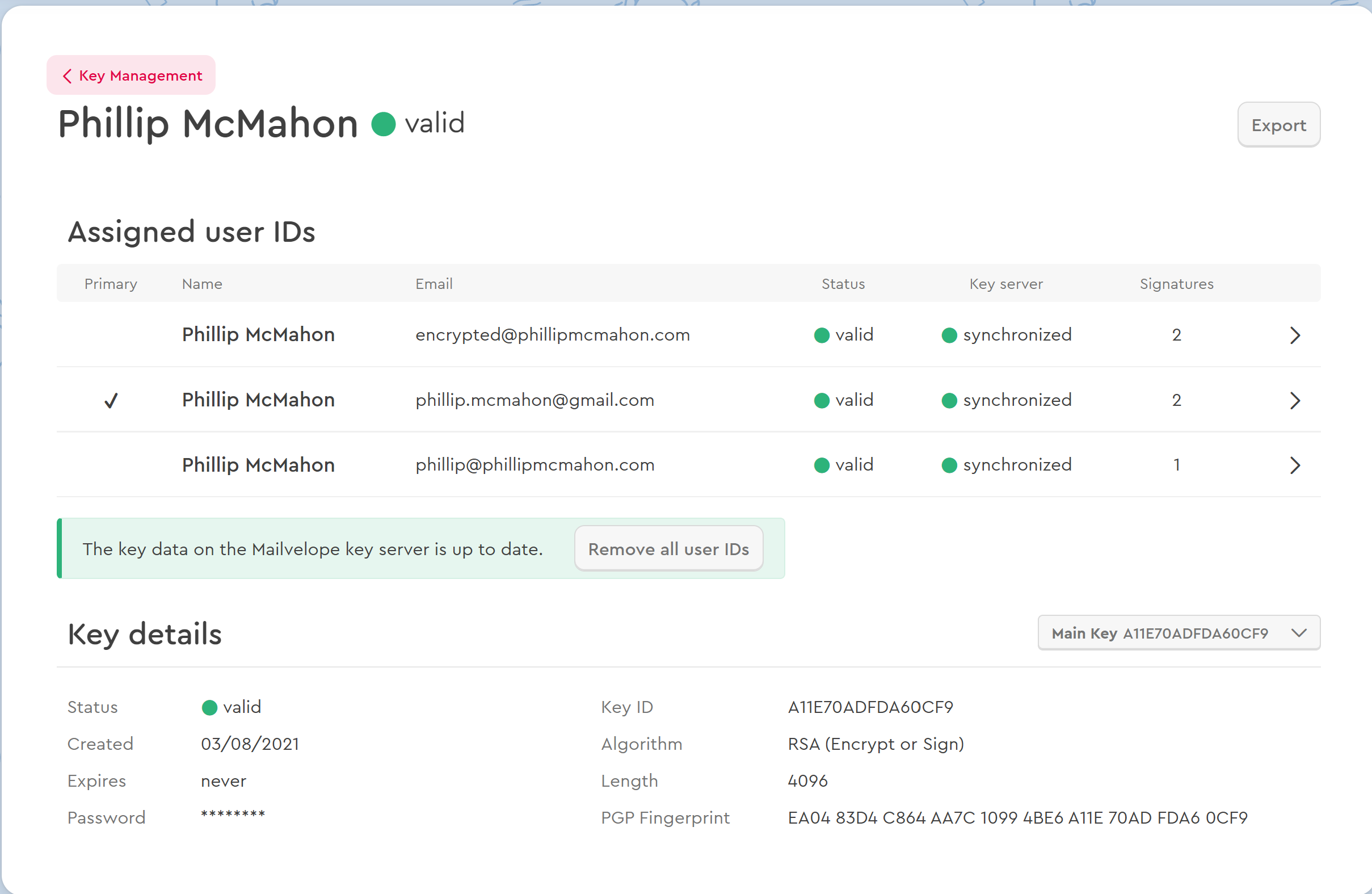Click the green valid dot next to Phillip McMahon heading

384,123
